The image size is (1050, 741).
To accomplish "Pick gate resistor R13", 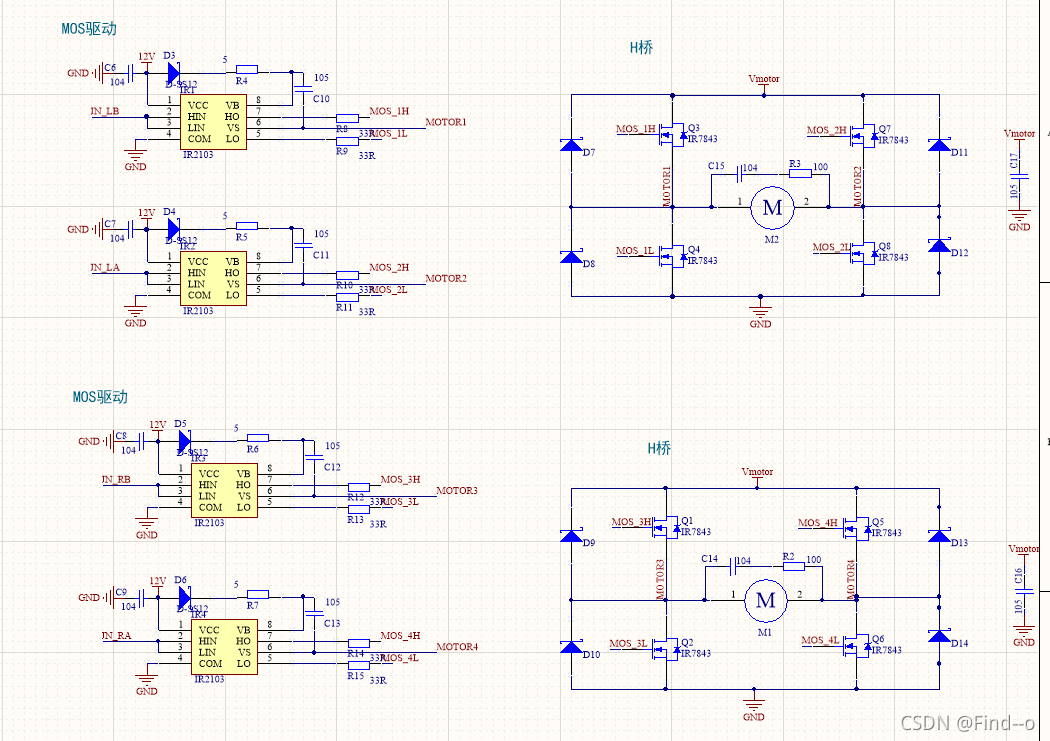I will (x=358, y=509).
